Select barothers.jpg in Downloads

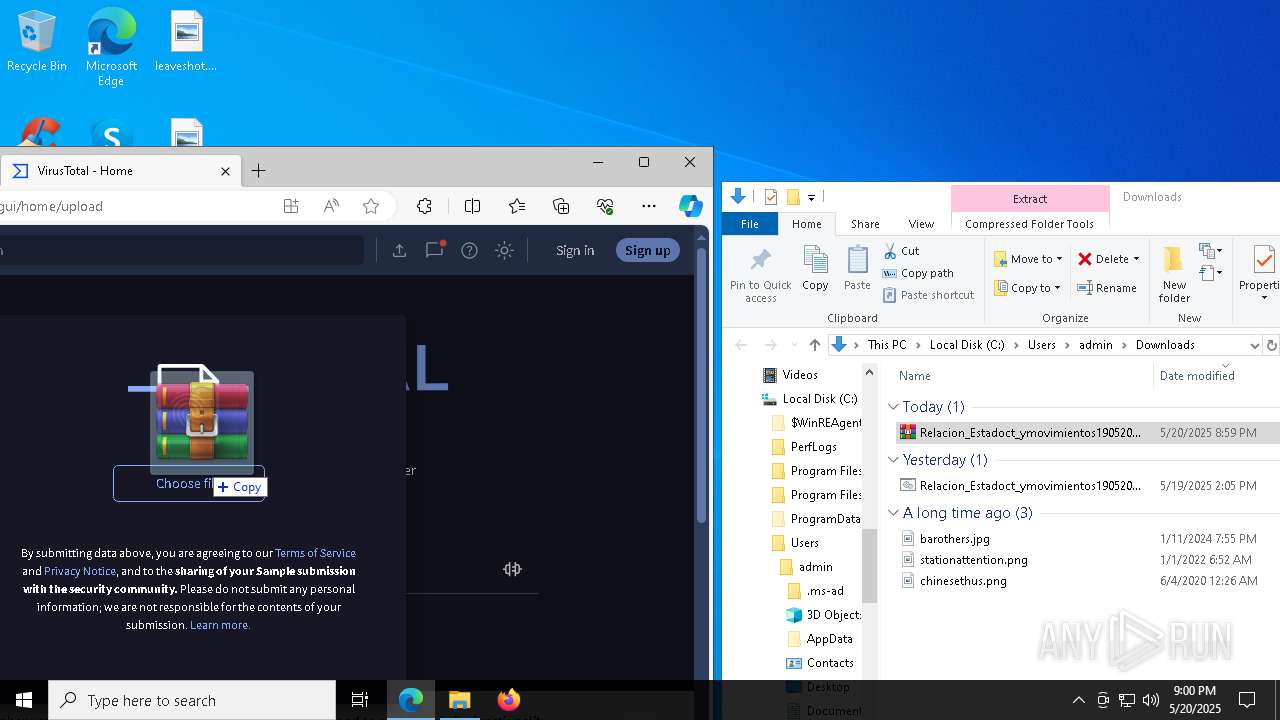(x=954, y=539)
